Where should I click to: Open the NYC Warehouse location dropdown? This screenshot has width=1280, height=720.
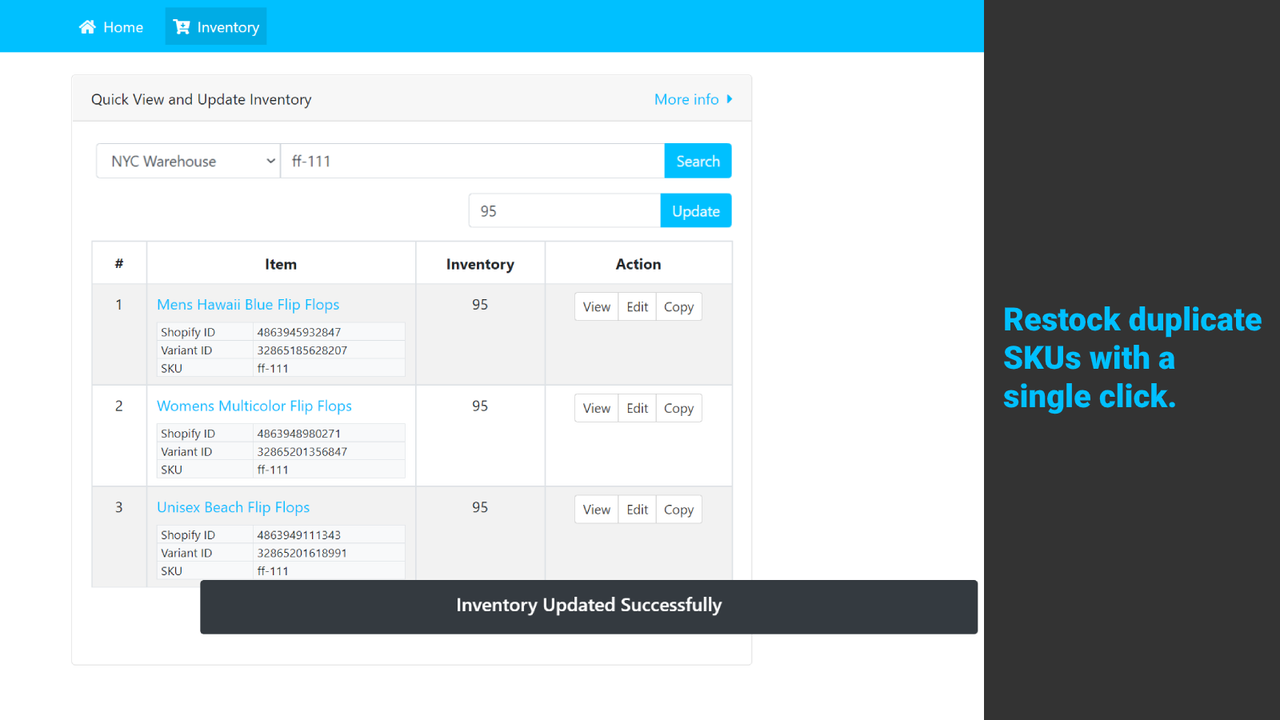pyautogui.click(x=188, y=161)
